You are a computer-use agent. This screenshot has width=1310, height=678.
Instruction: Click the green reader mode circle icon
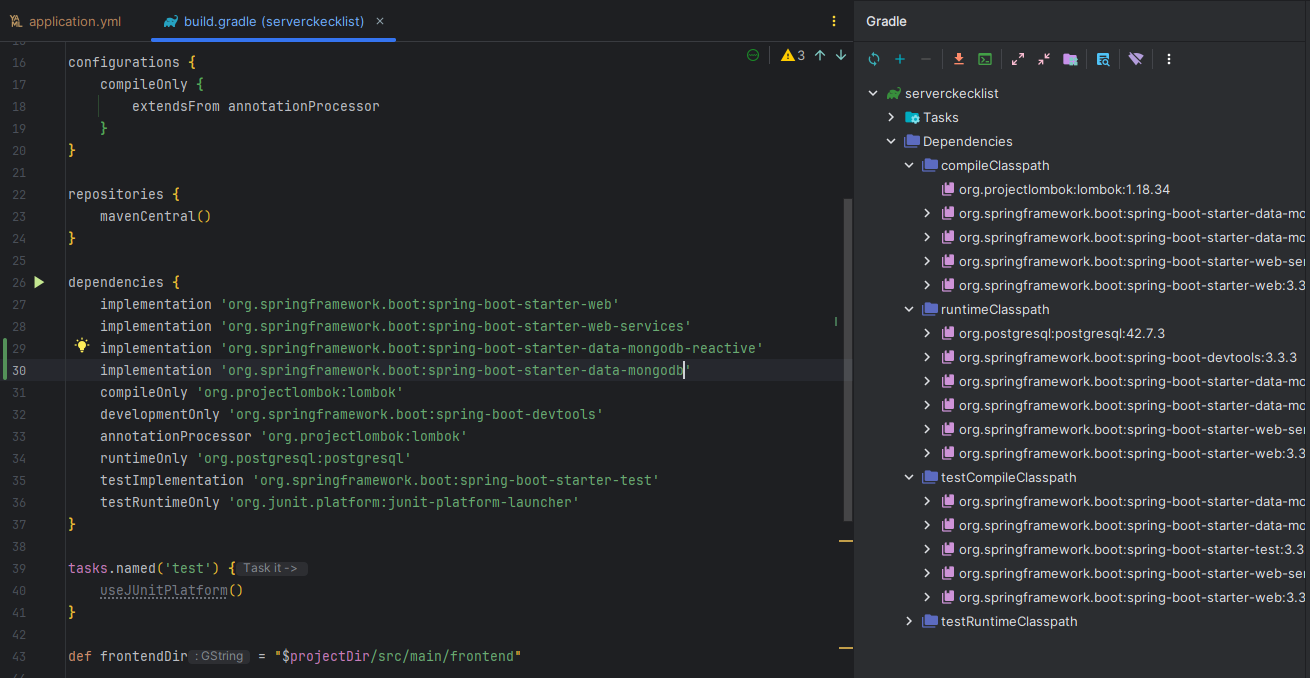[753, 55]
